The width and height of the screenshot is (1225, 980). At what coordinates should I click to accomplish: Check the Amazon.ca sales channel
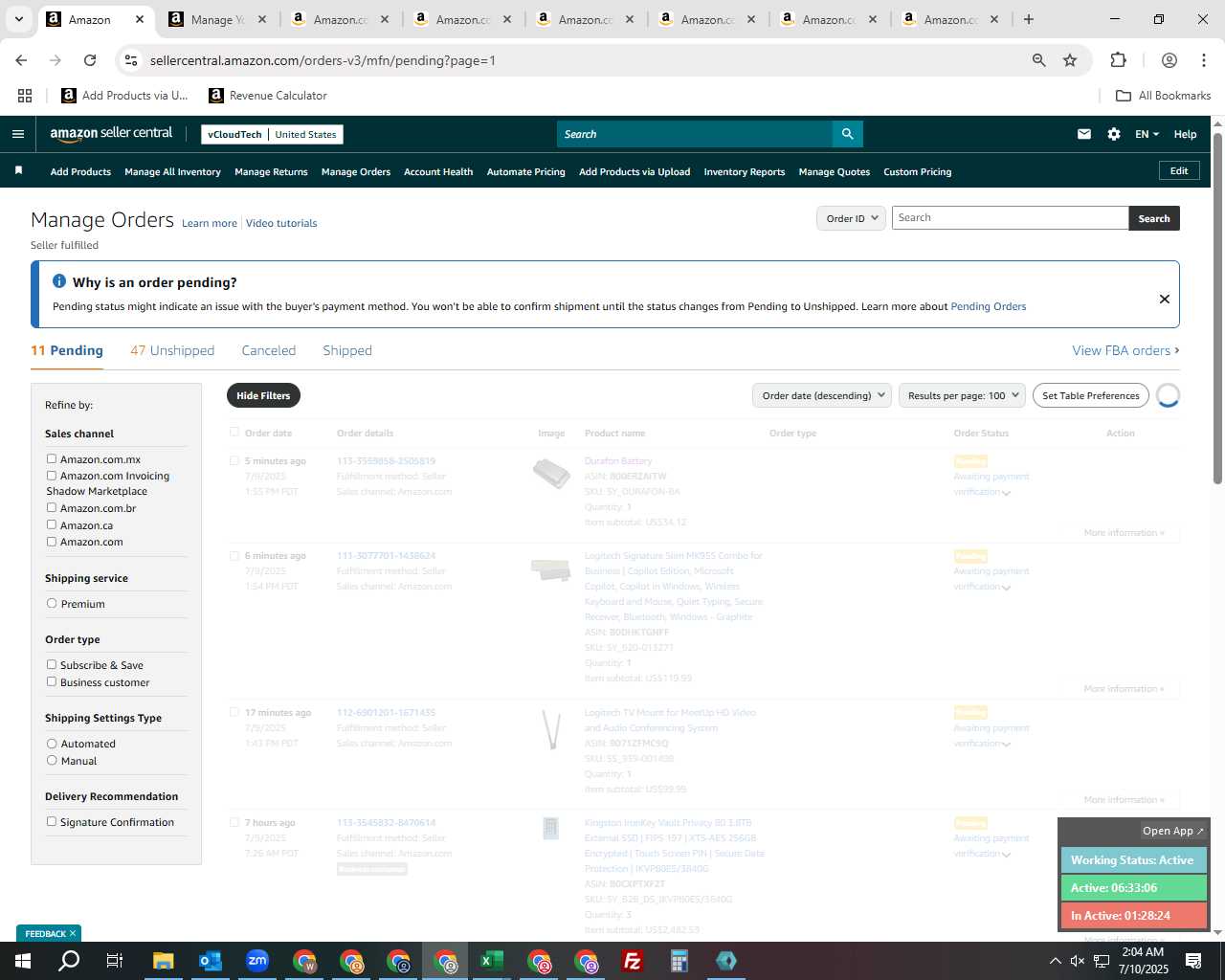point(52,524)
